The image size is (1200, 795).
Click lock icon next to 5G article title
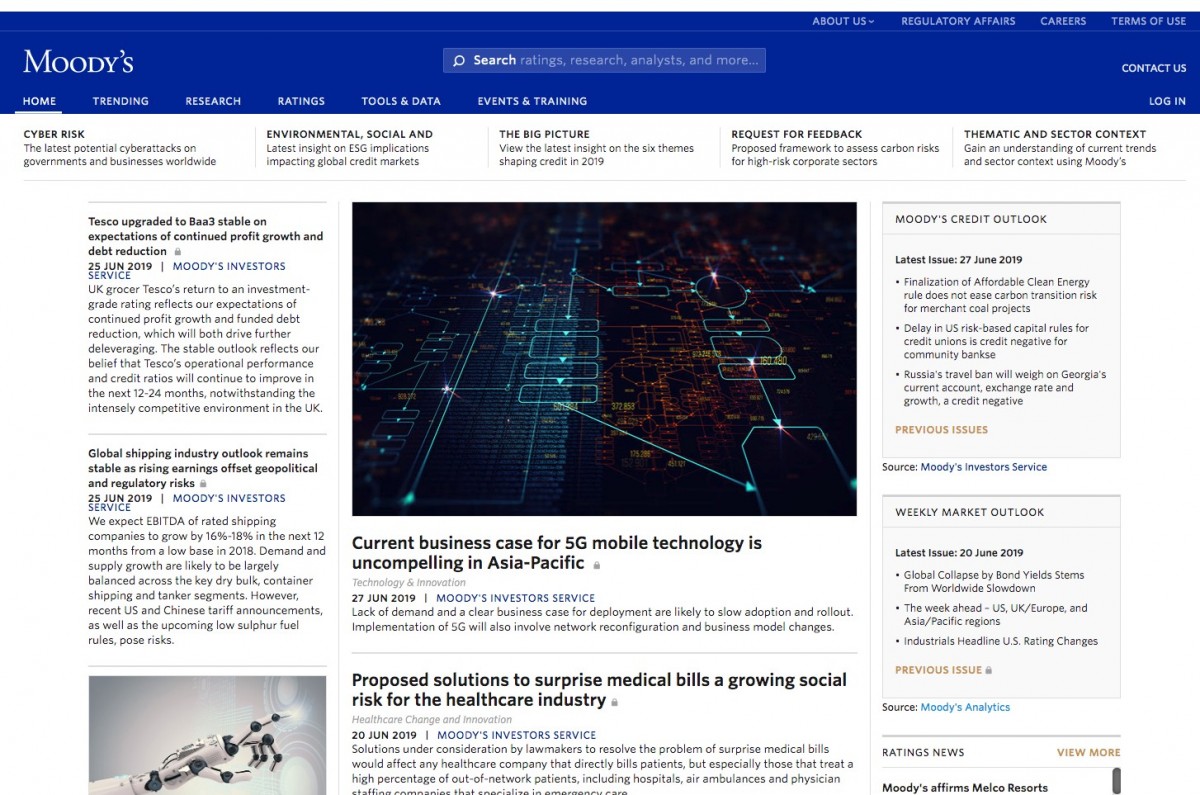point(597,565)
